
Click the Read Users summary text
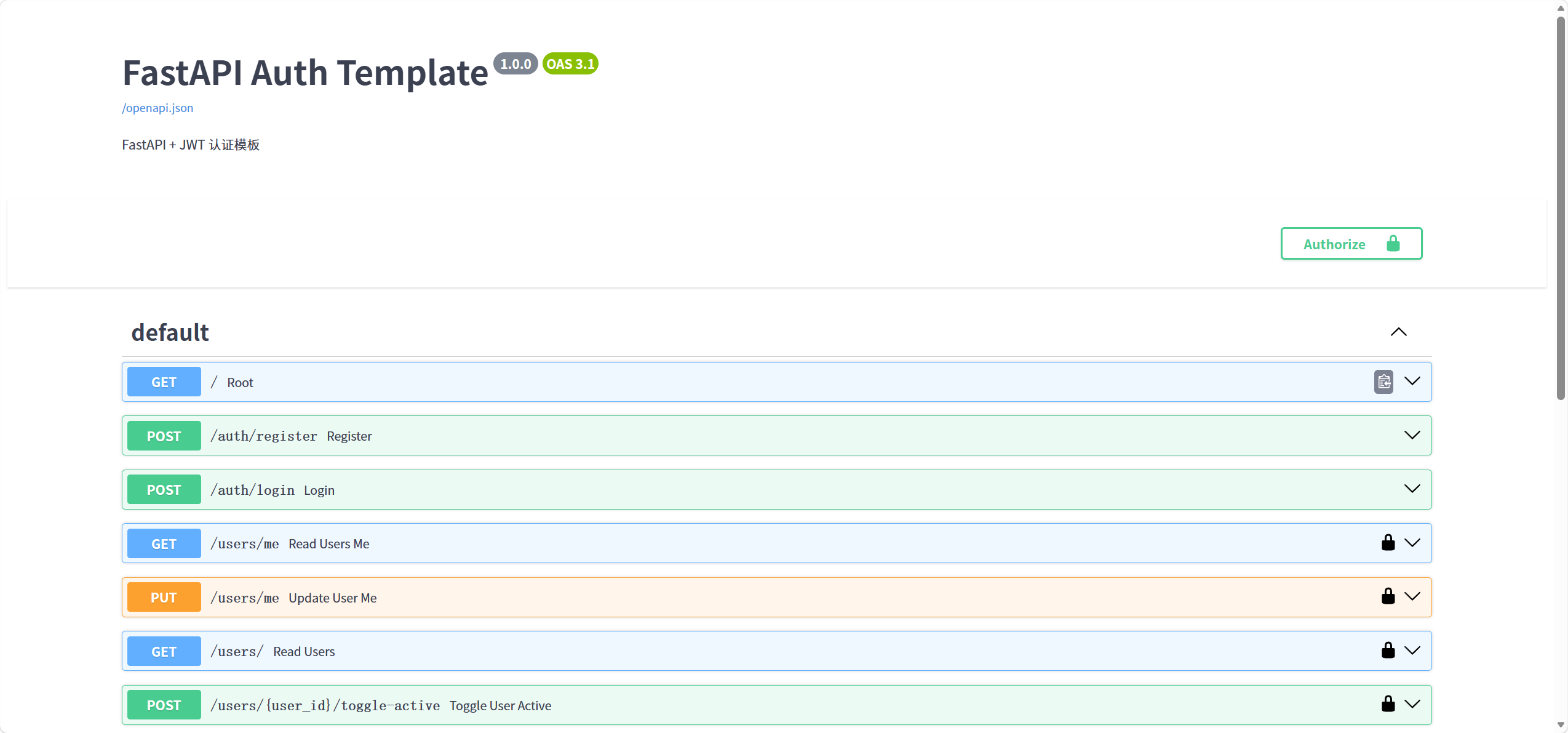point(304,652)
